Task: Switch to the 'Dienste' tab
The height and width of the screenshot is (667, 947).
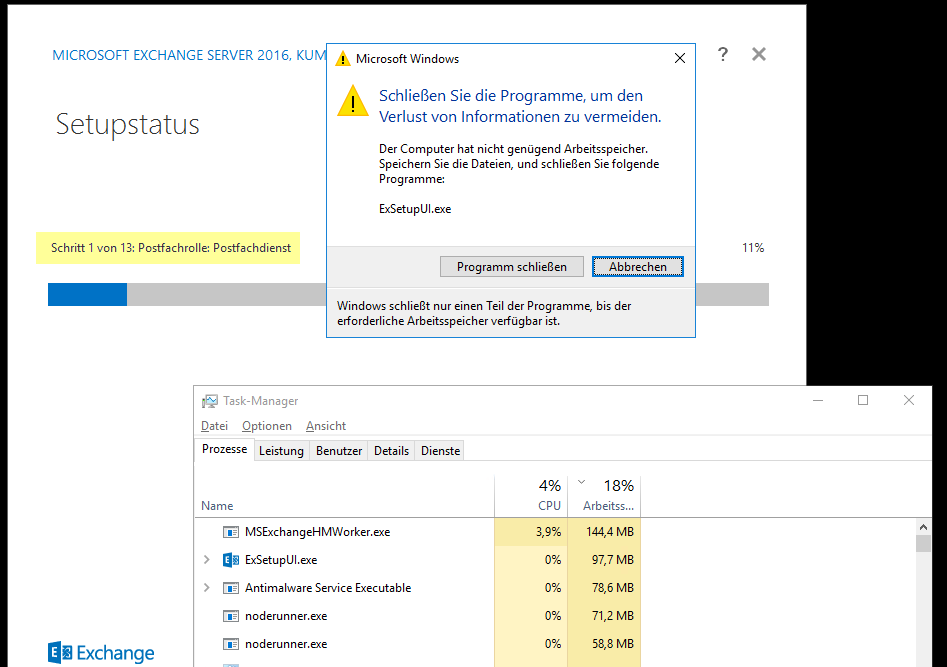Action: pyautogui.click(x=440, y=451)
